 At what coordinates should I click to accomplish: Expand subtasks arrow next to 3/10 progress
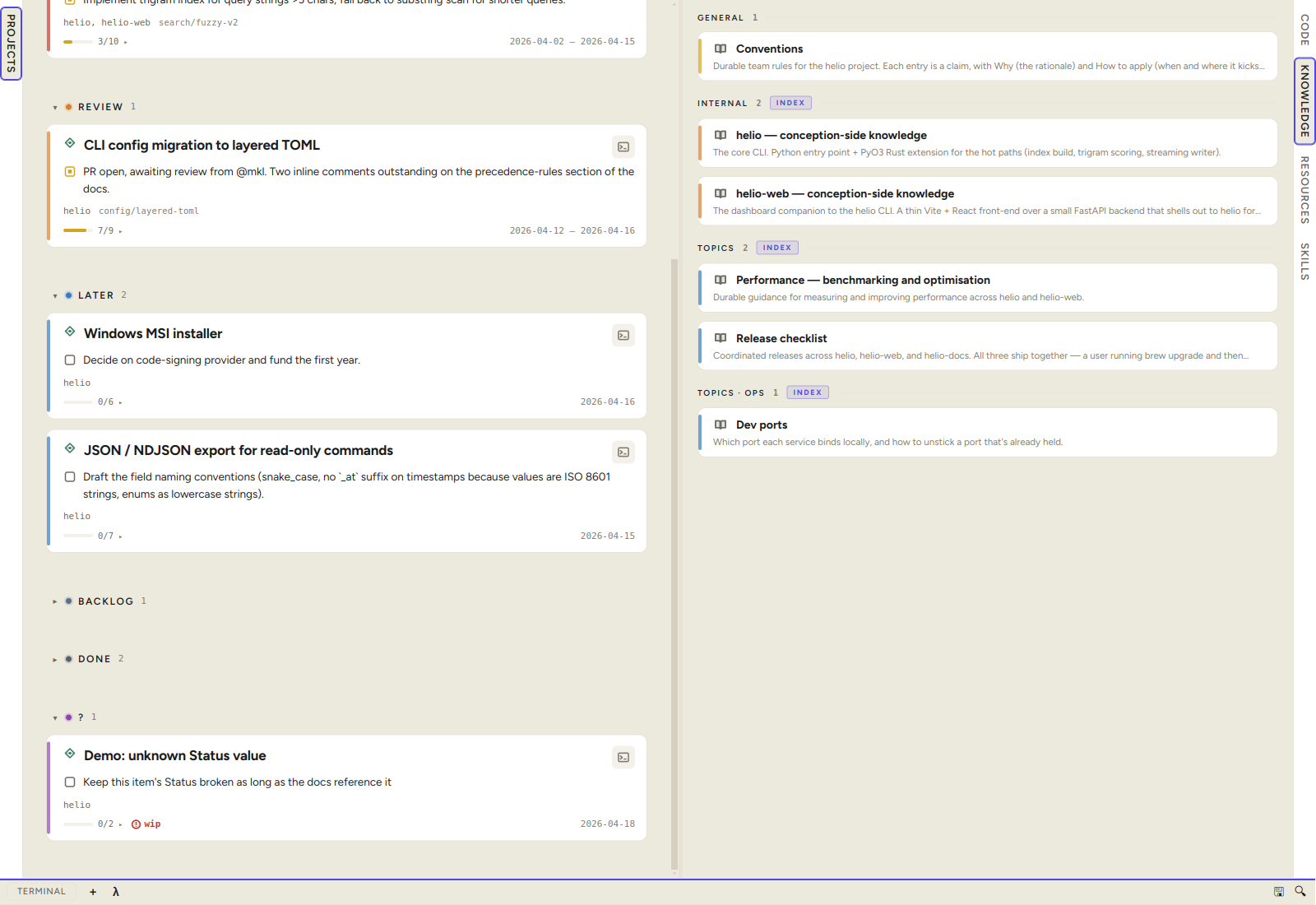[x=125, y=42]
